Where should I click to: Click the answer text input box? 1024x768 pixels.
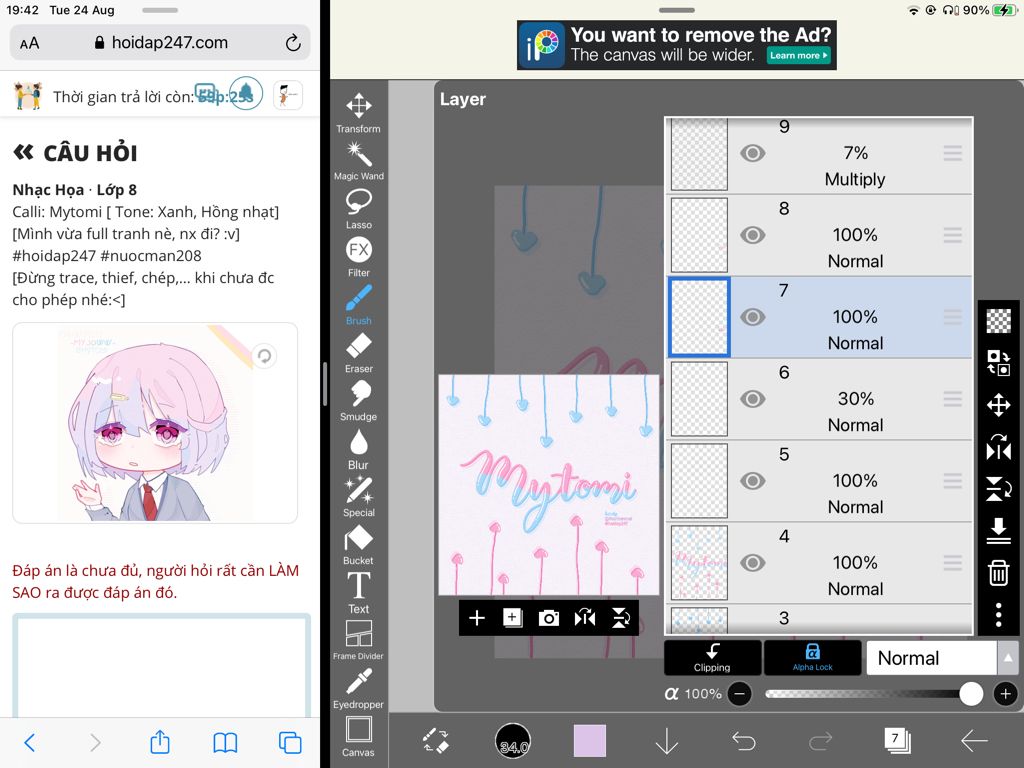point(161,666)
